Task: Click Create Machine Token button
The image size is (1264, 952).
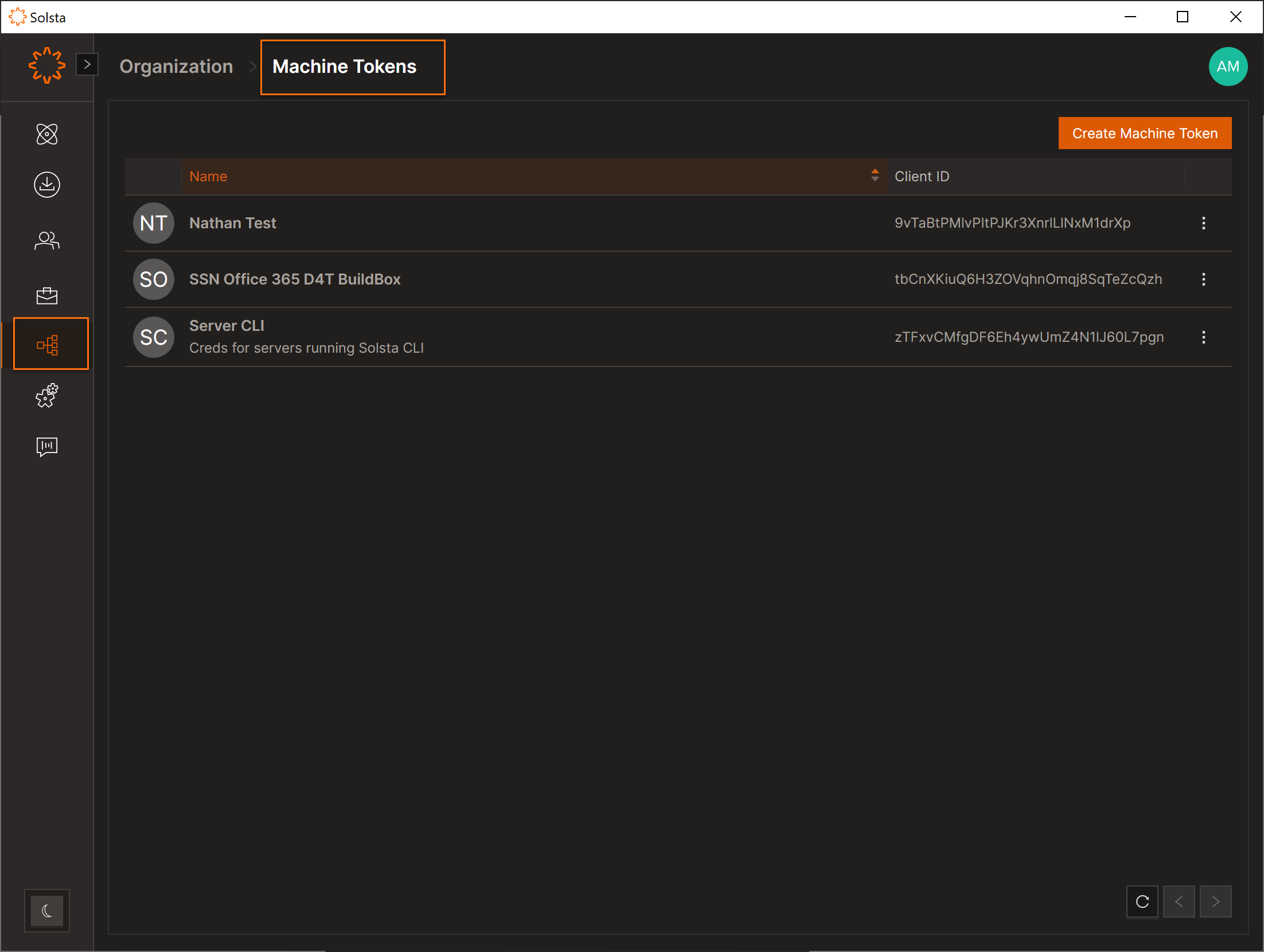Action: coord(1144,133)
